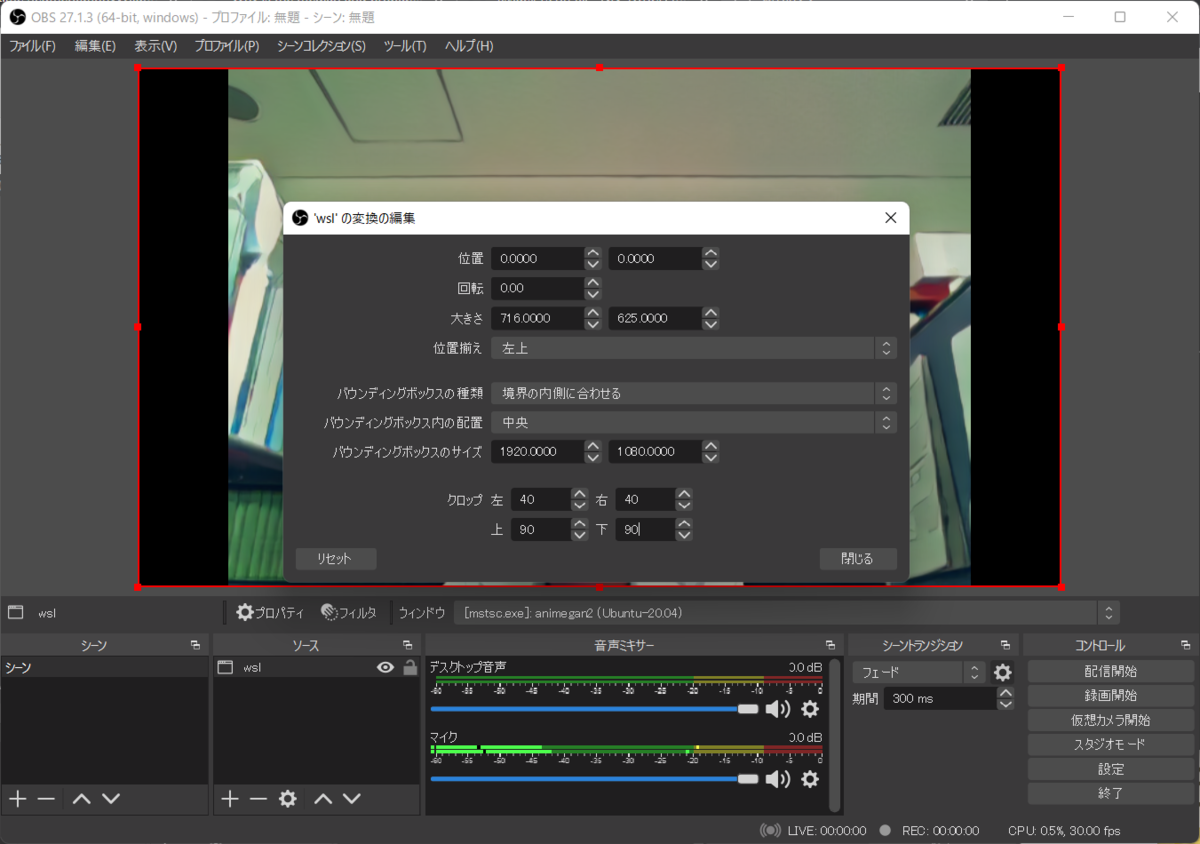Close the transform edit dialog X
Screen dimensions: 1200x844
[x=890, y=218]
